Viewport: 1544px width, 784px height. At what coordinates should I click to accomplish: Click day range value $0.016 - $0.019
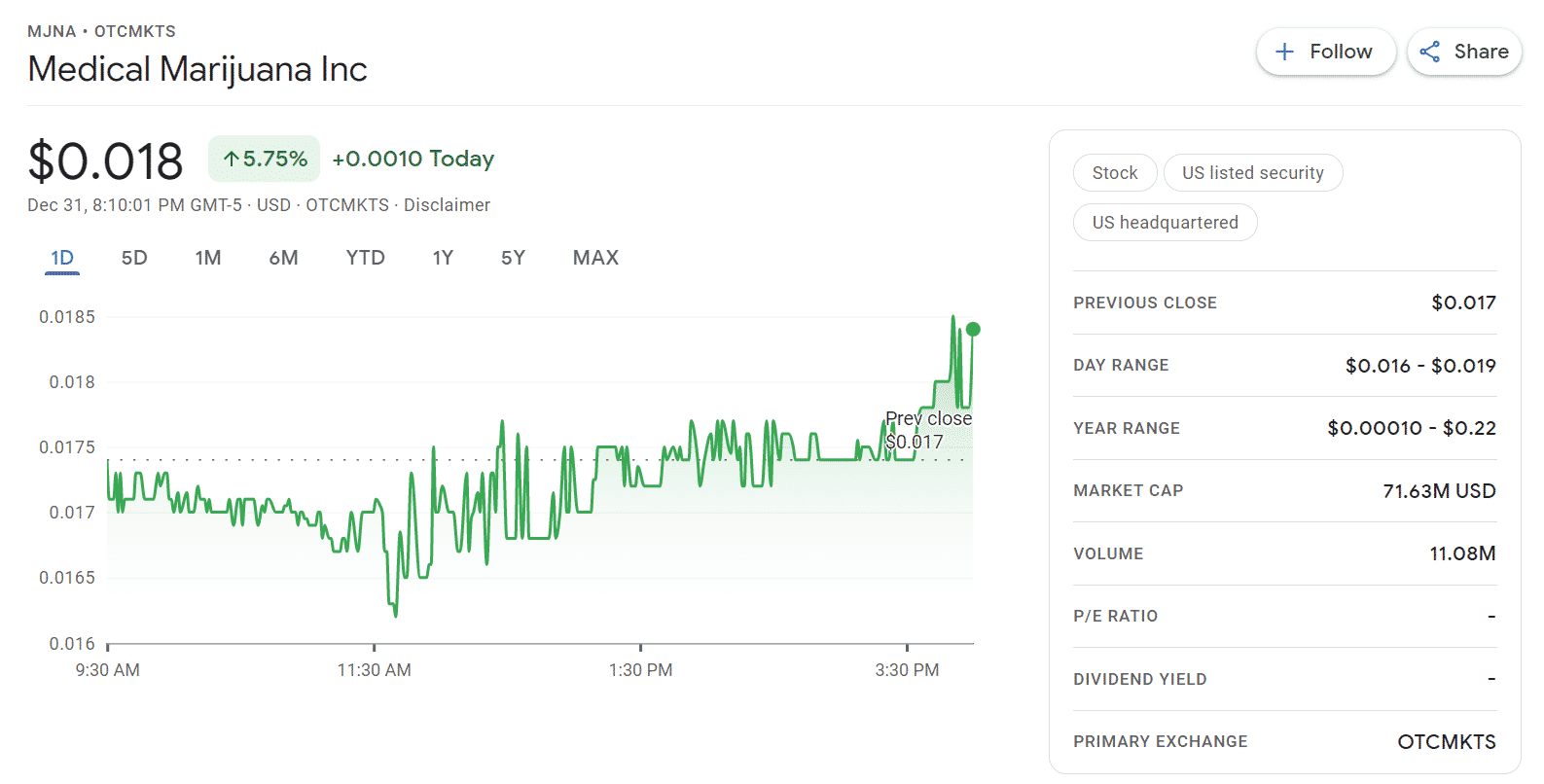pos(1420,366)
